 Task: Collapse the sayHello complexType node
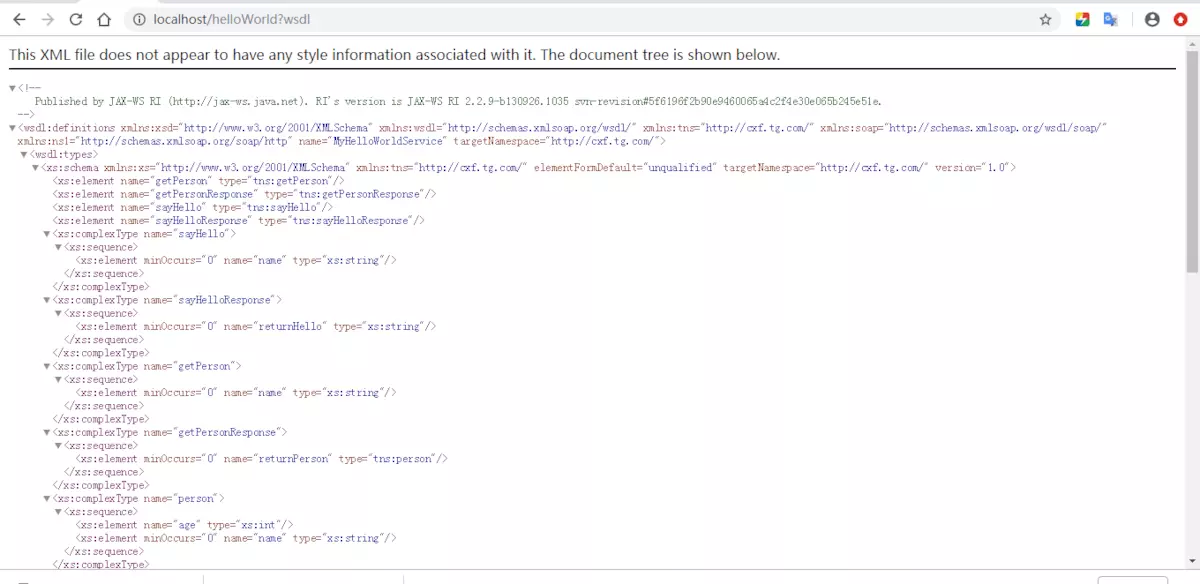pos(47,234)
